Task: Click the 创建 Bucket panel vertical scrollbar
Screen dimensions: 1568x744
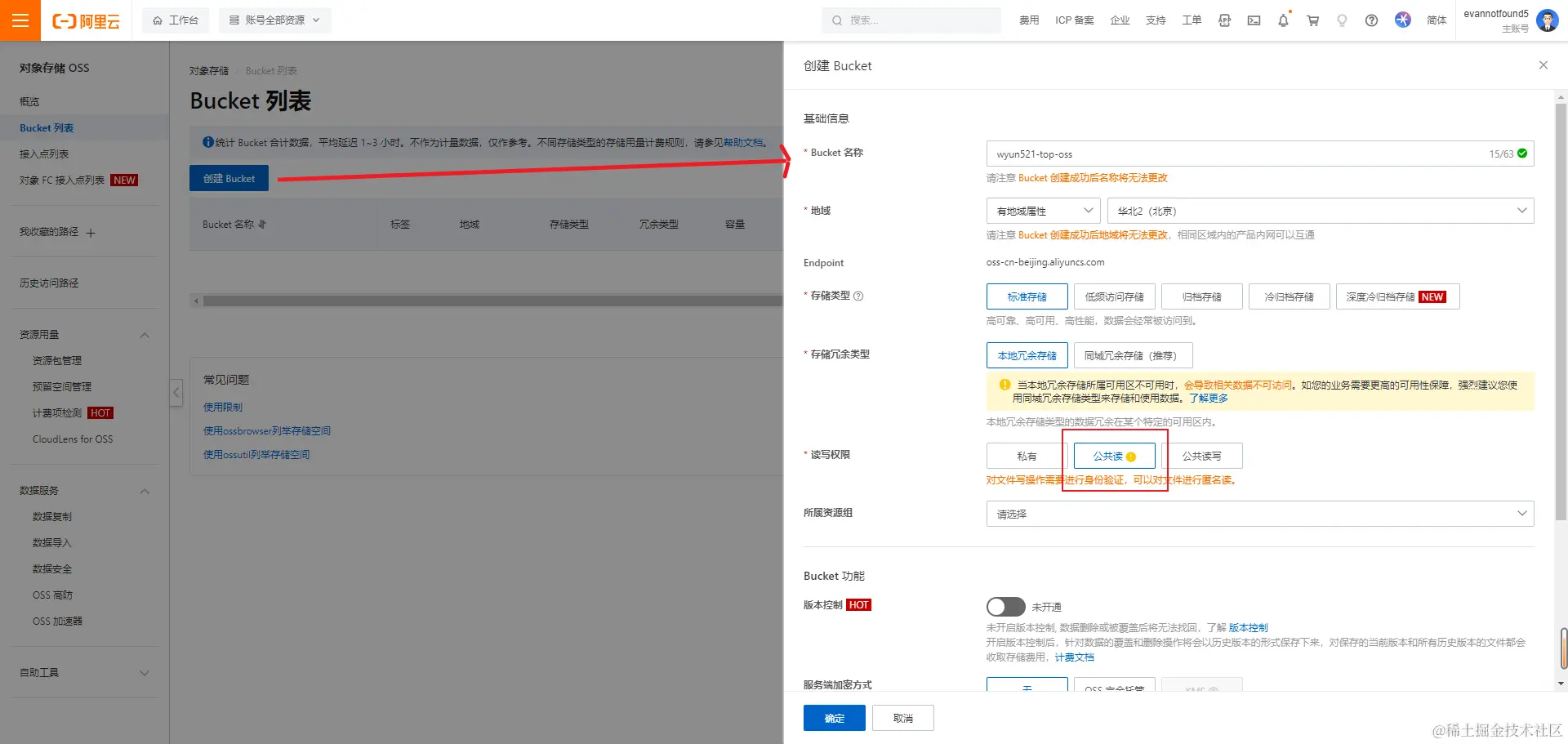Action: pyautogui.click(x=1561, y=311)
